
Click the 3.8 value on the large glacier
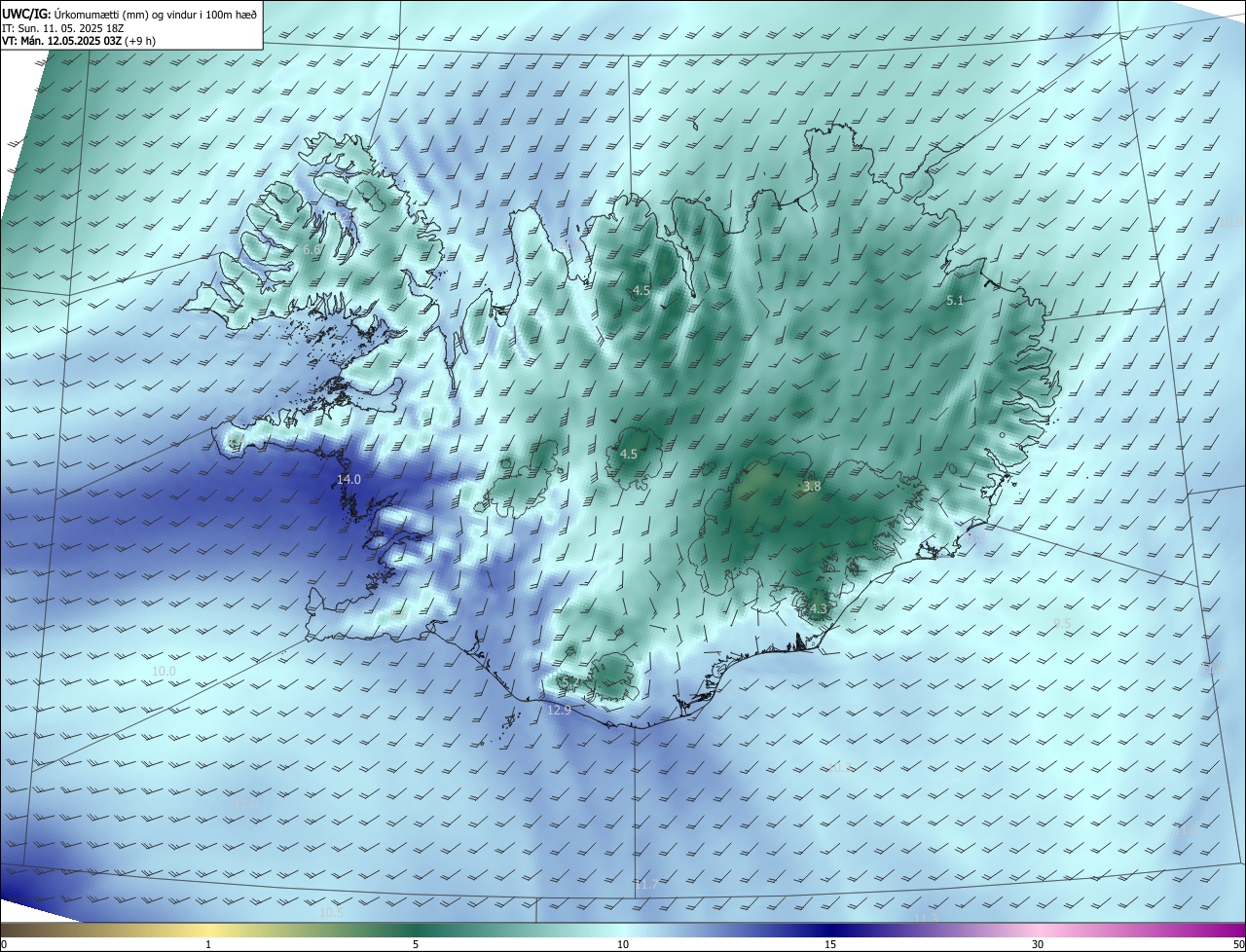(813, 486)
